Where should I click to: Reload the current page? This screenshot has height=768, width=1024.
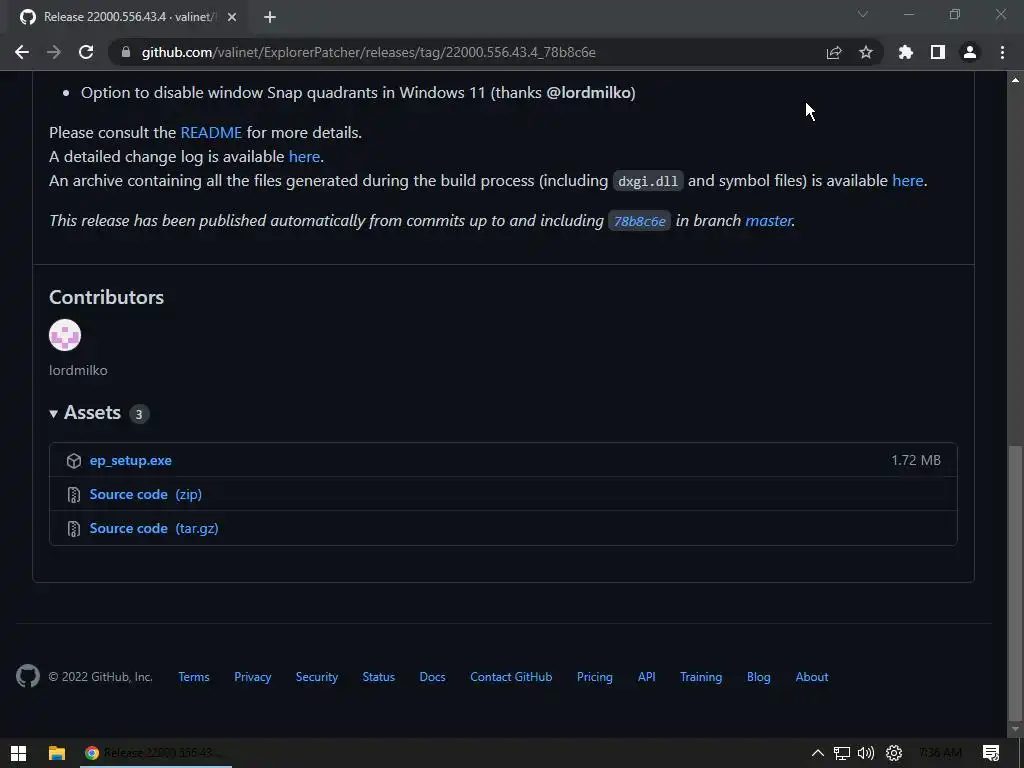86,52
